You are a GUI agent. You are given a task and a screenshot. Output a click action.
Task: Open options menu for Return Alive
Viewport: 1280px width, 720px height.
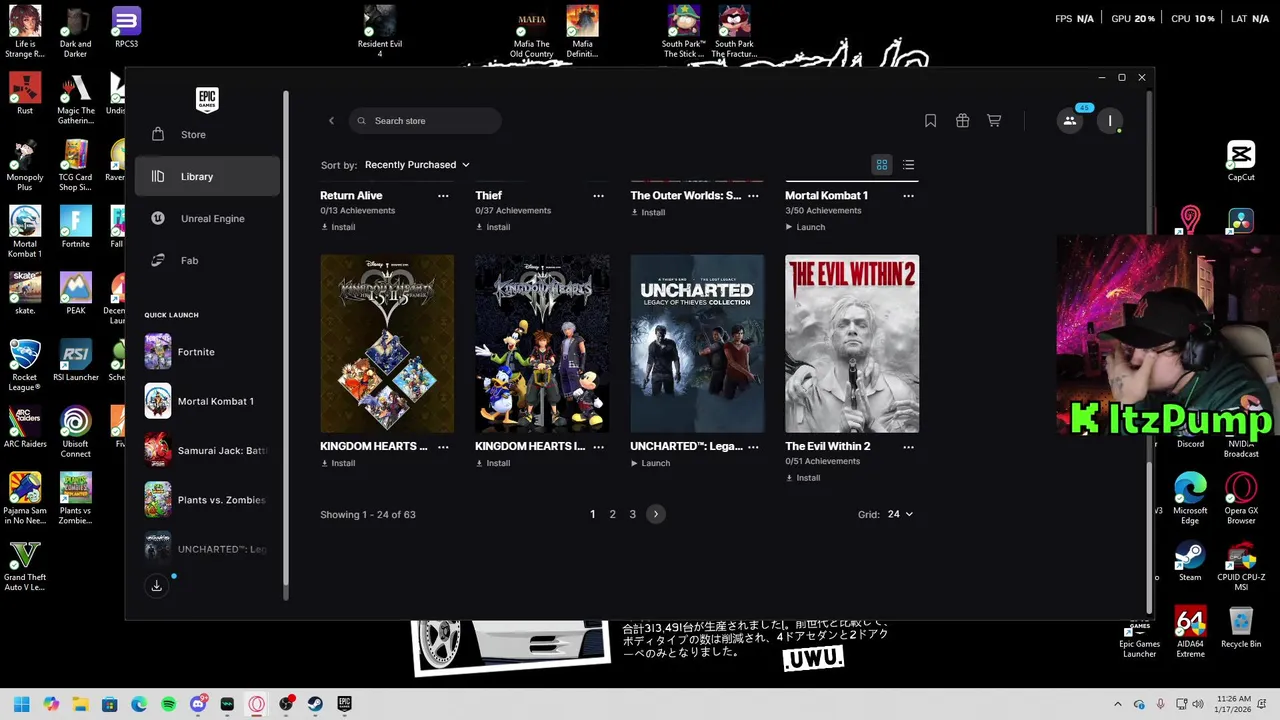443,196
